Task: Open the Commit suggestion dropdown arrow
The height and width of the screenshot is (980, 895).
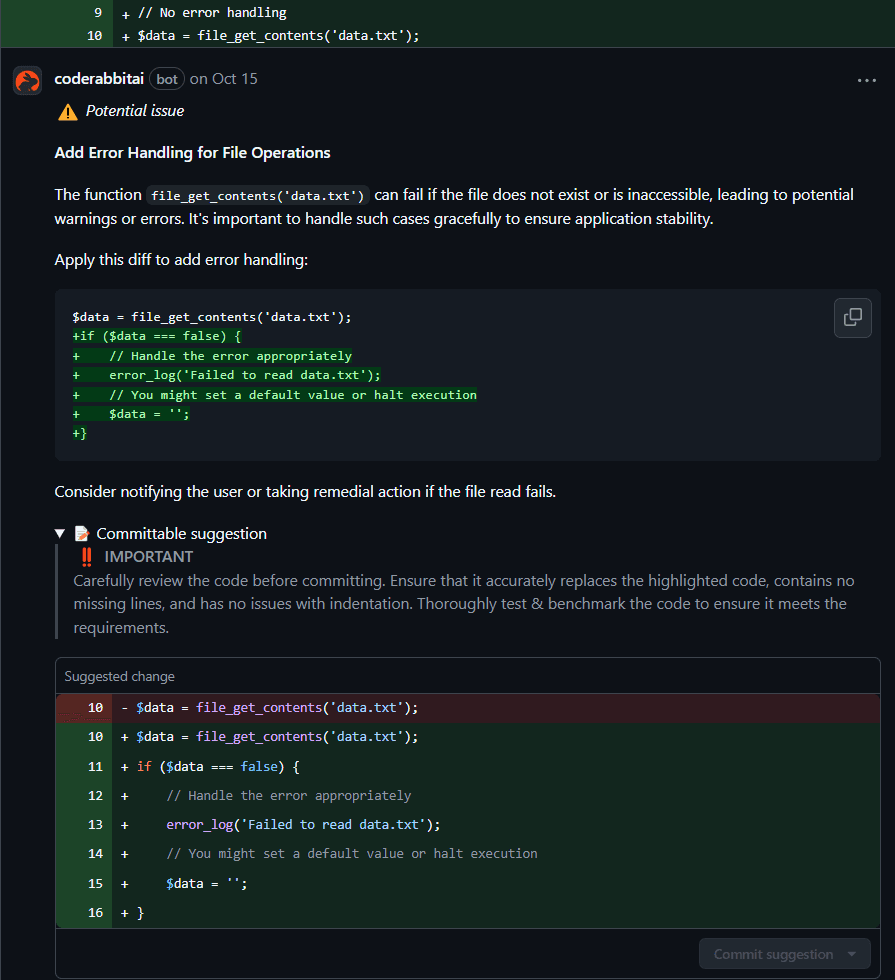Action: (852, 954)
